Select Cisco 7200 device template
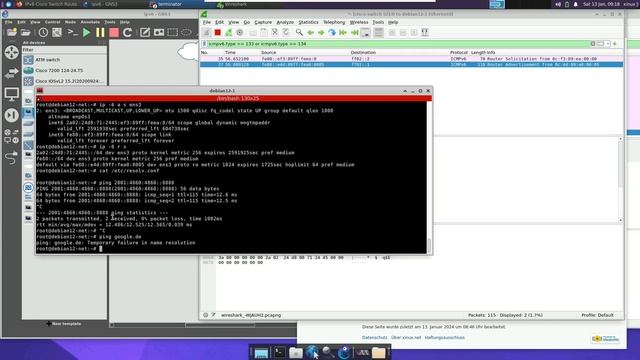 pyautogui.click(x=64, y=70)
